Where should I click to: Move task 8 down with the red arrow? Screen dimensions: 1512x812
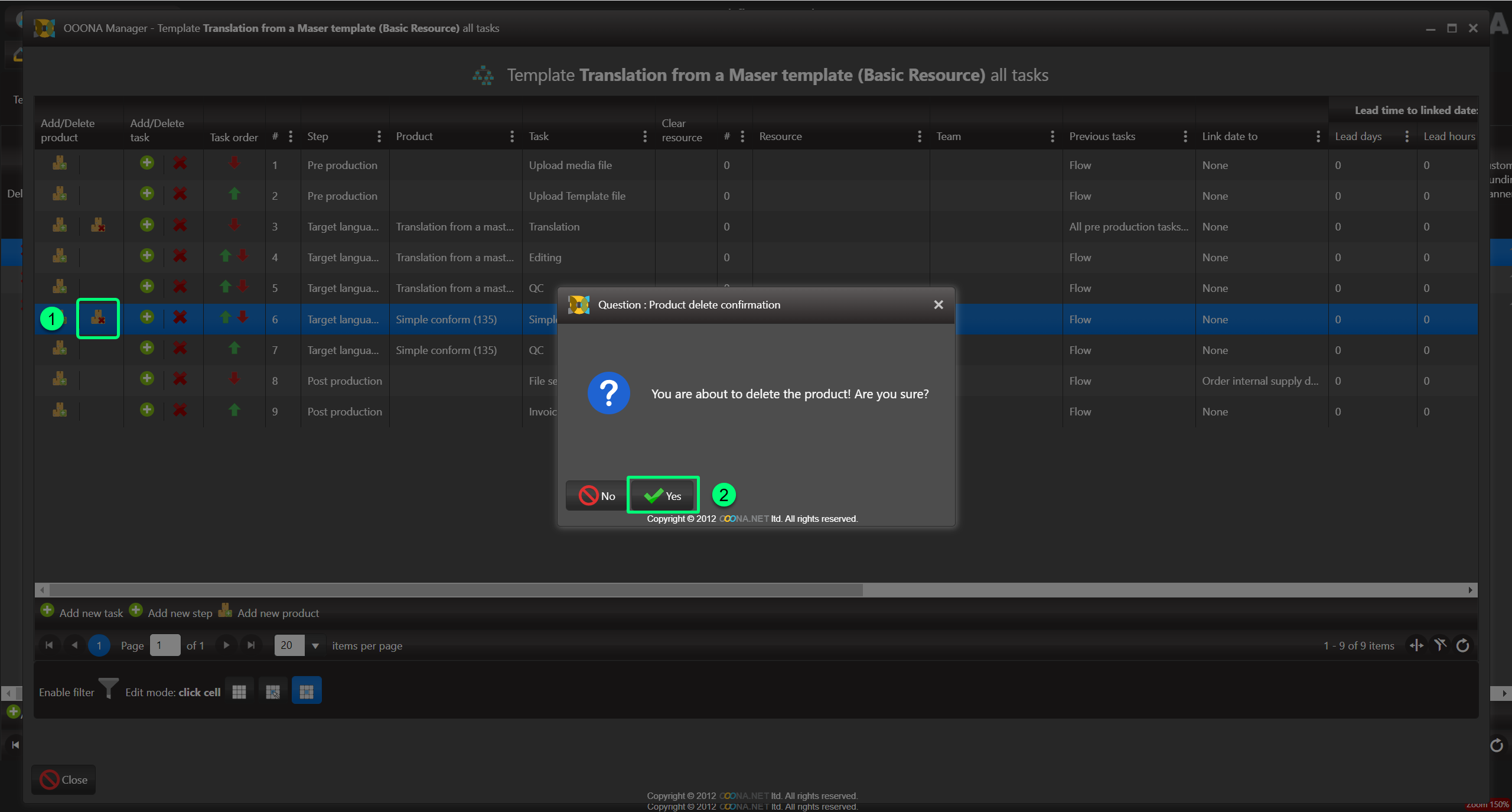pos(234,379)
